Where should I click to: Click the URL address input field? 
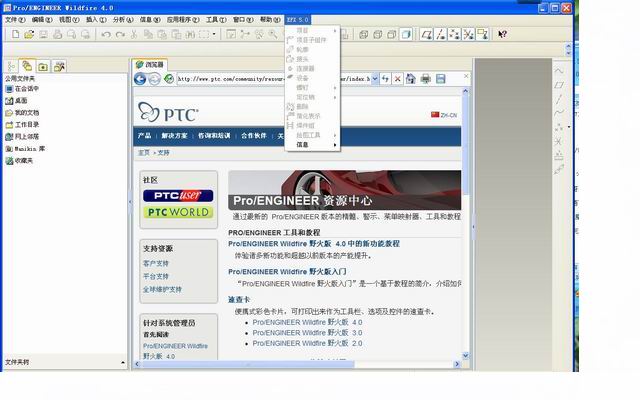[273, 79]
